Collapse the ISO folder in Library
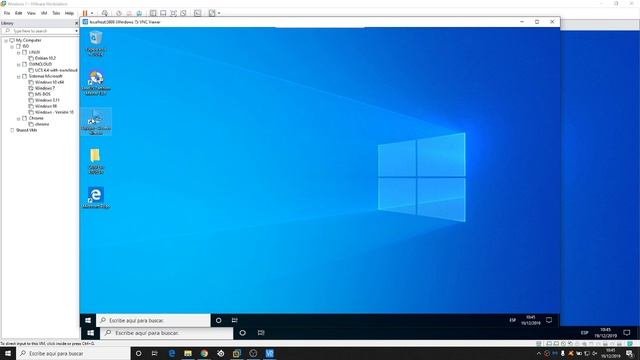This screenshot has width=640, height=360. (12, 47)
